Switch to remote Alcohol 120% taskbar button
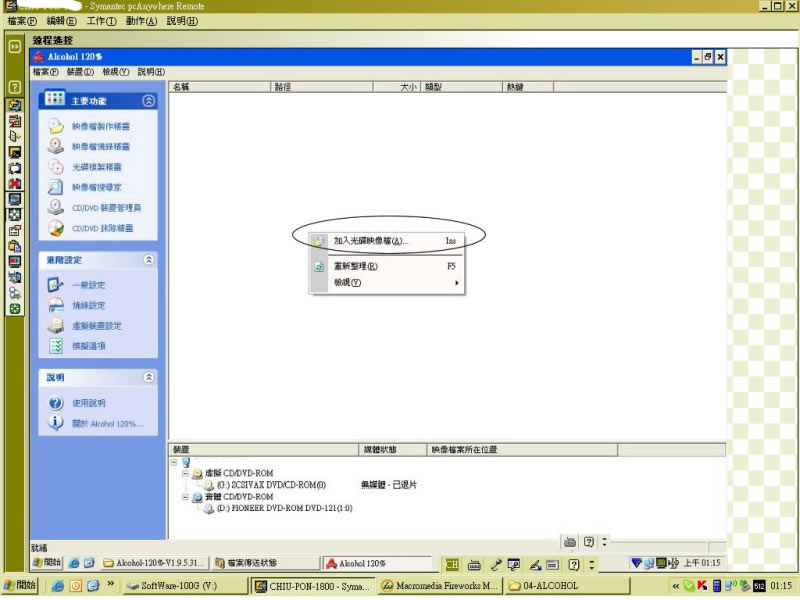Image resolution: width=800 pixels, height=600 pixels. point(377,563)
